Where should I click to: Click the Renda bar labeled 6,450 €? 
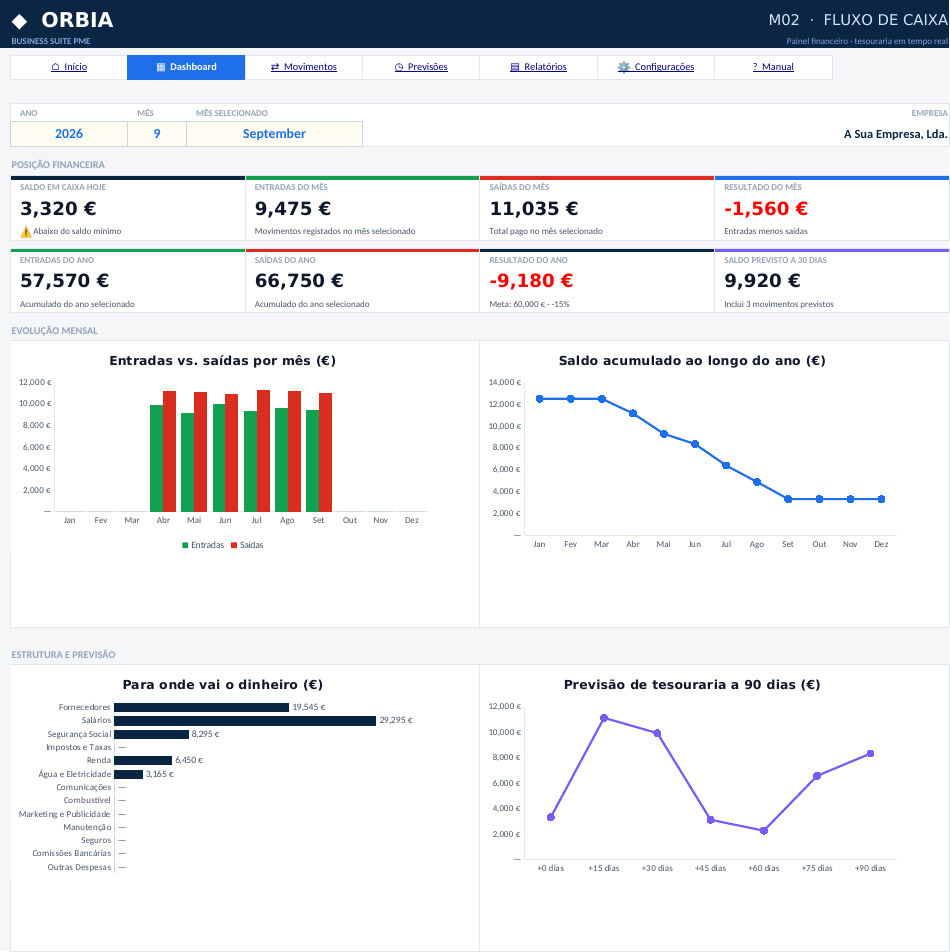pos(143,760)
